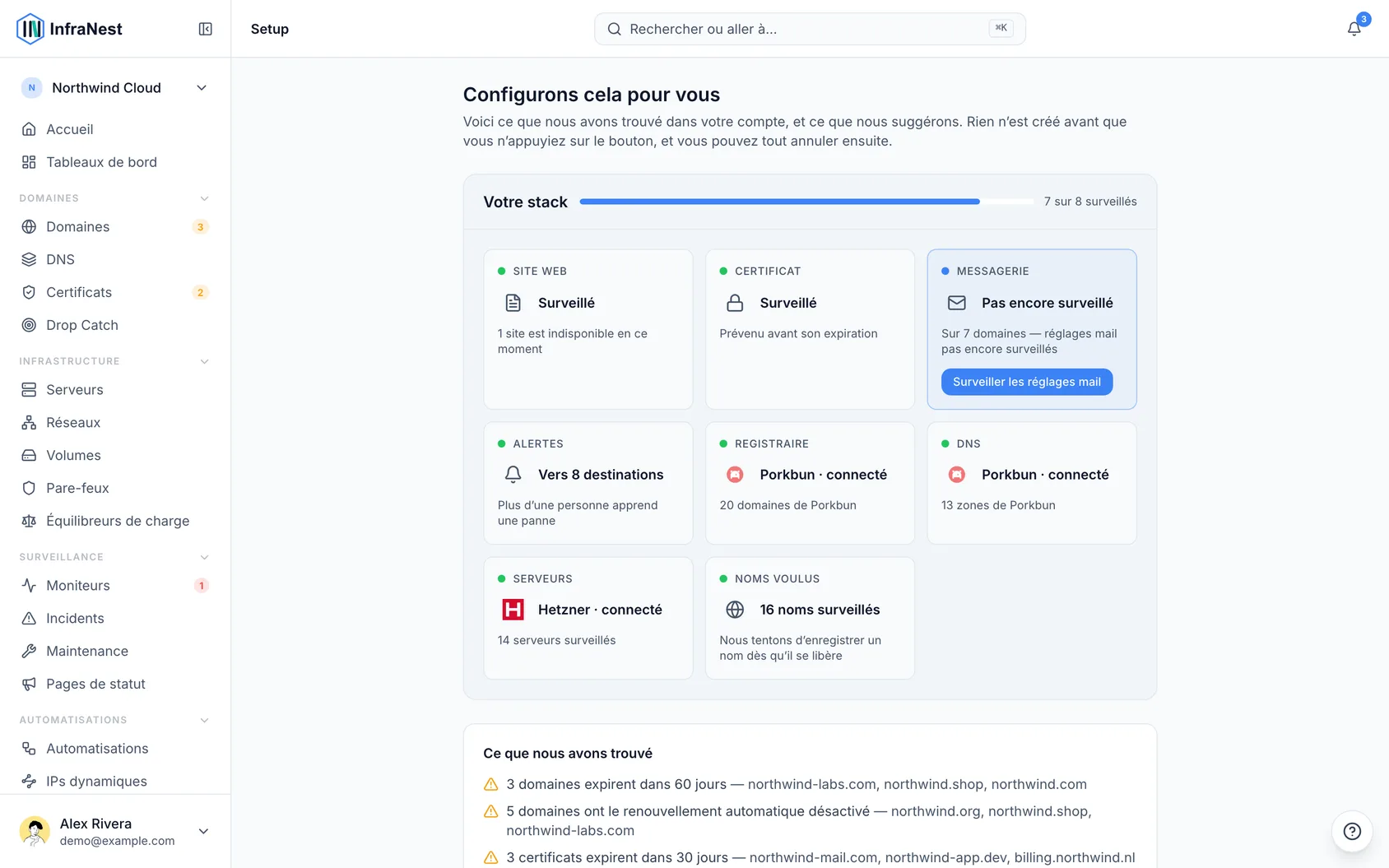
Task: Collapse the Surveillance section
Action: (204, 557)
